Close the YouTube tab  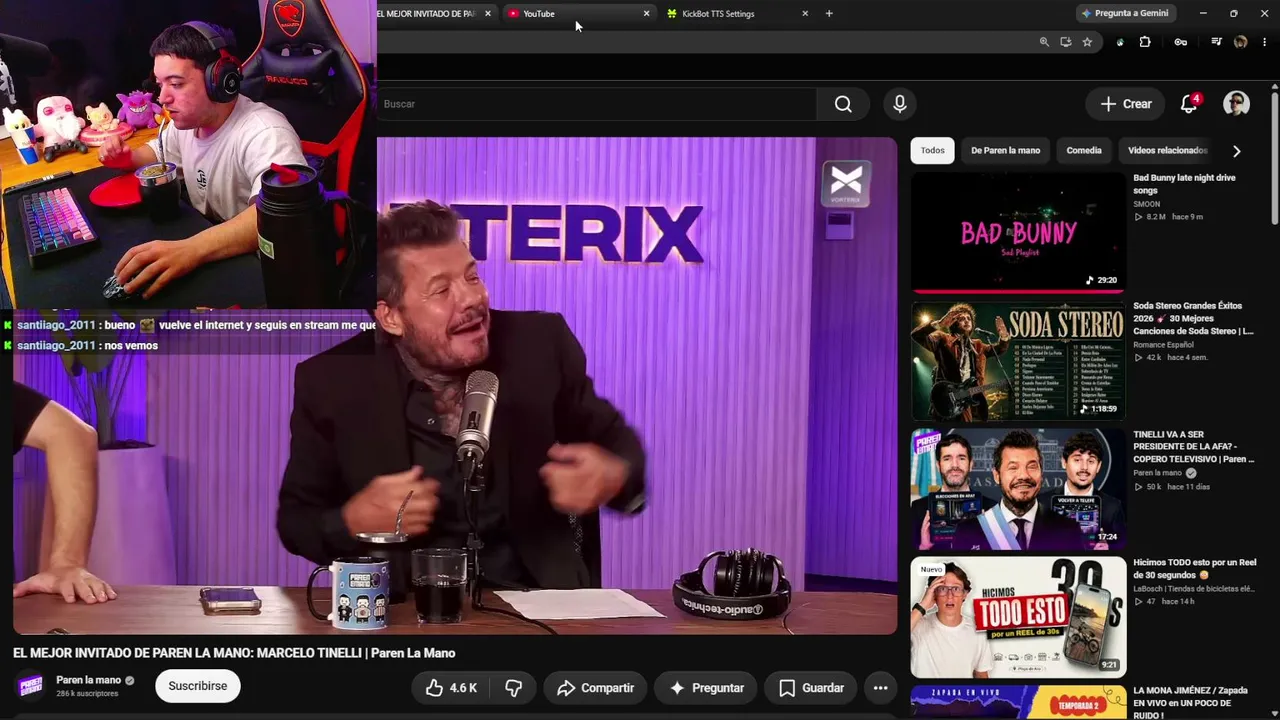pyautogui.click(x=646, y=14)
